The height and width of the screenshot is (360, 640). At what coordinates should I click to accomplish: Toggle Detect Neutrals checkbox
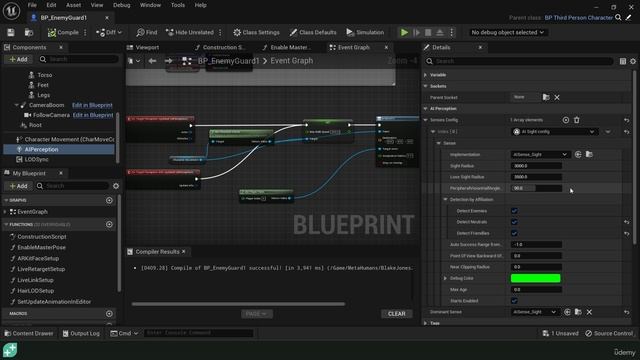(514, 222)
